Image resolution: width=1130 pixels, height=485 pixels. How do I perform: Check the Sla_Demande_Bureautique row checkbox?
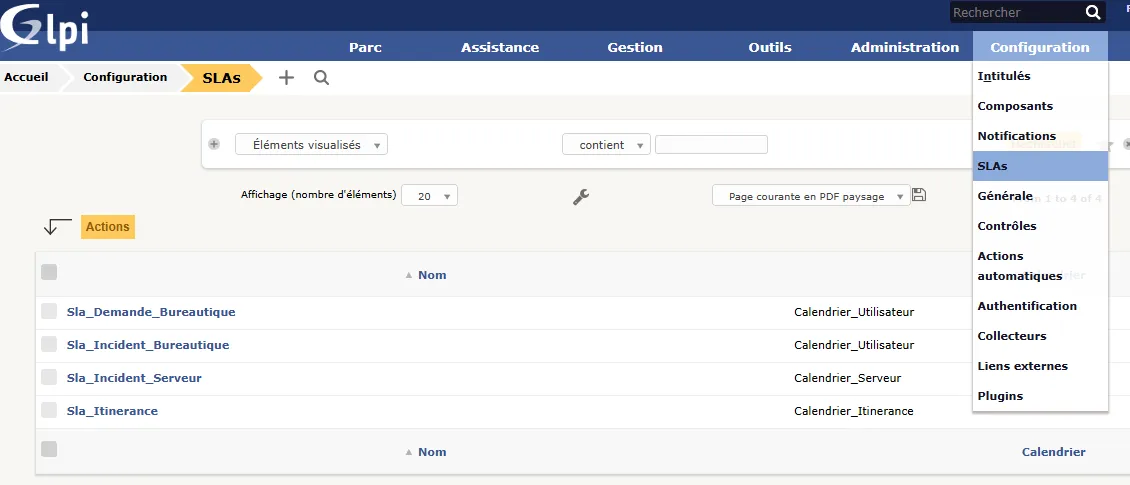tap(49, 311)
